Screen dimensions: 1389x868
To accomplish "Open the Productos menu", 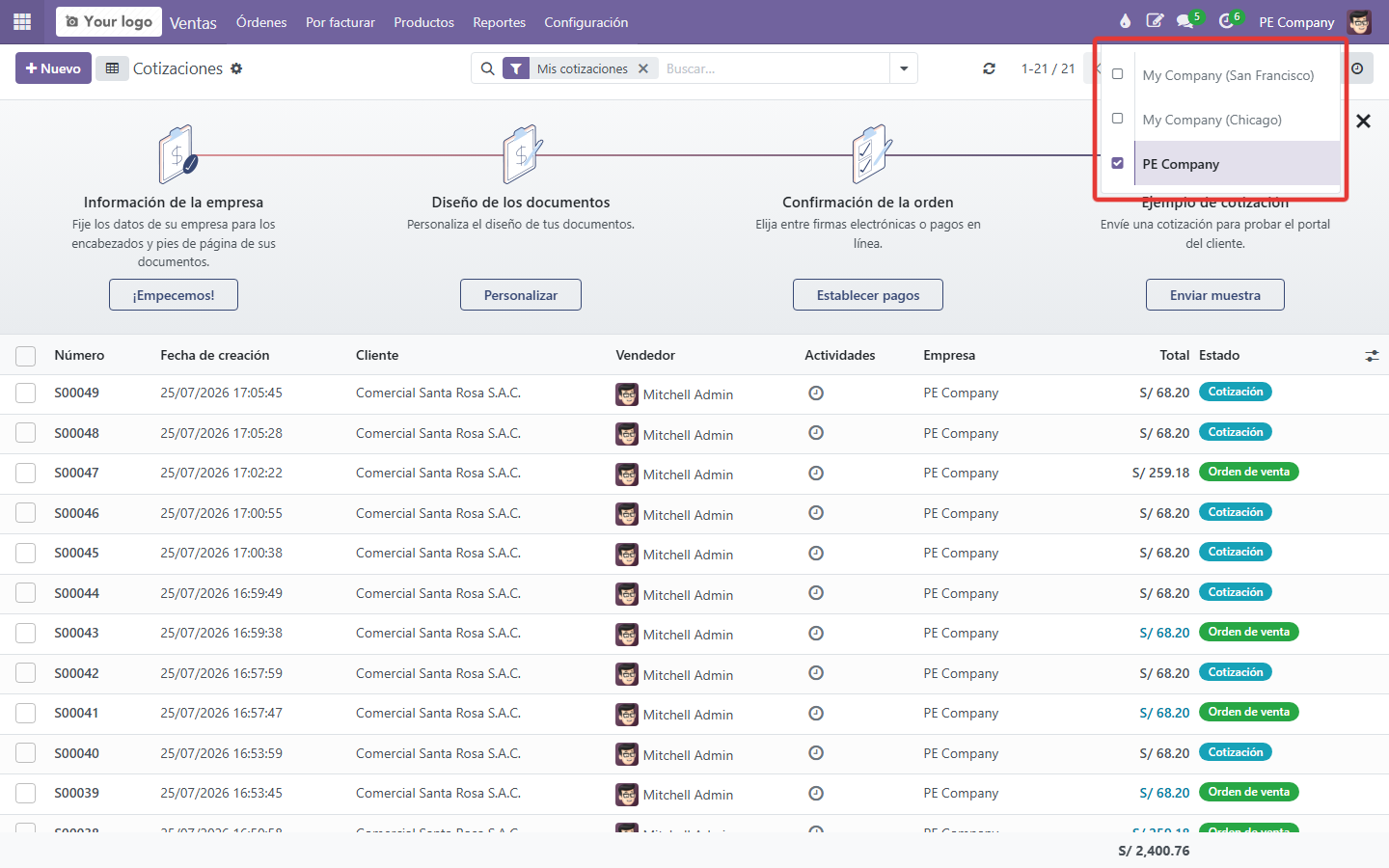I will [423, 22].
